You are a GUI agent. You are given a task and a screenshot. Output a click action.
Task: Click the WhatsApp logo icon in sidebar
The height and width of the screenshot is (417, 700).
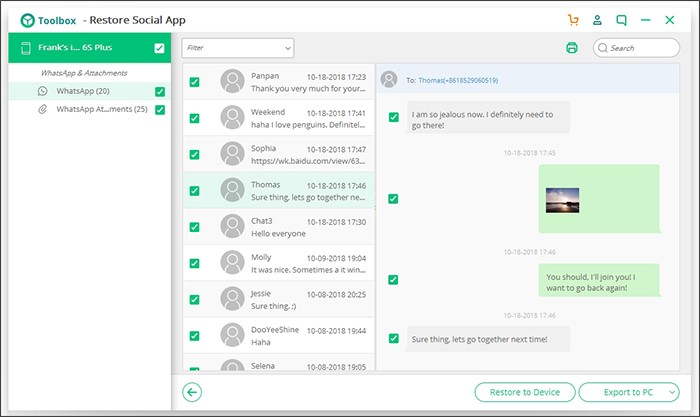click(x=42, y=91)
